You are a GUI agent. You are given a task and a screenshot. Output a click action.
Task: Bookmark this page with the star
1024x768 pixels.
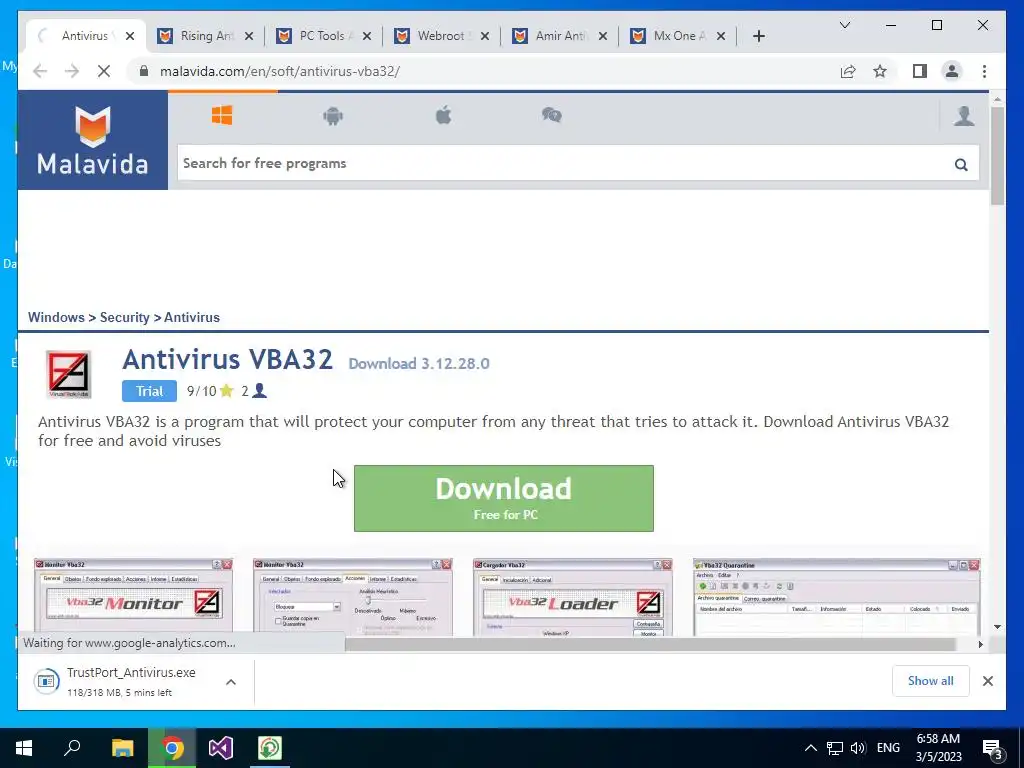point(880,71)
